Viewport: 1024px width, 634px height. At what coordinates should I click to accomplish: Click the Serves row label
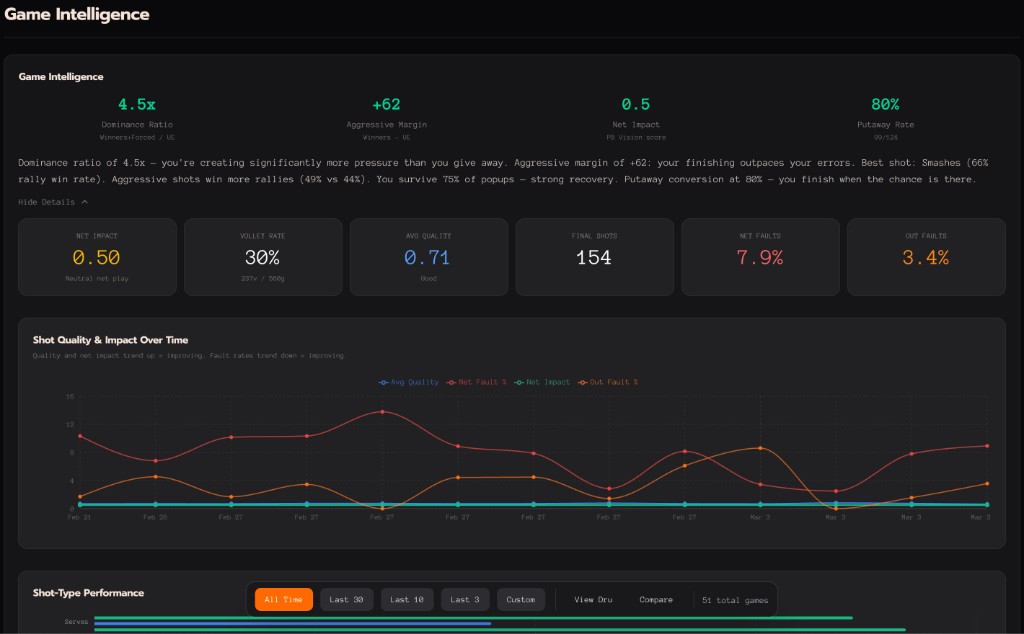click(x=76, y=622)
